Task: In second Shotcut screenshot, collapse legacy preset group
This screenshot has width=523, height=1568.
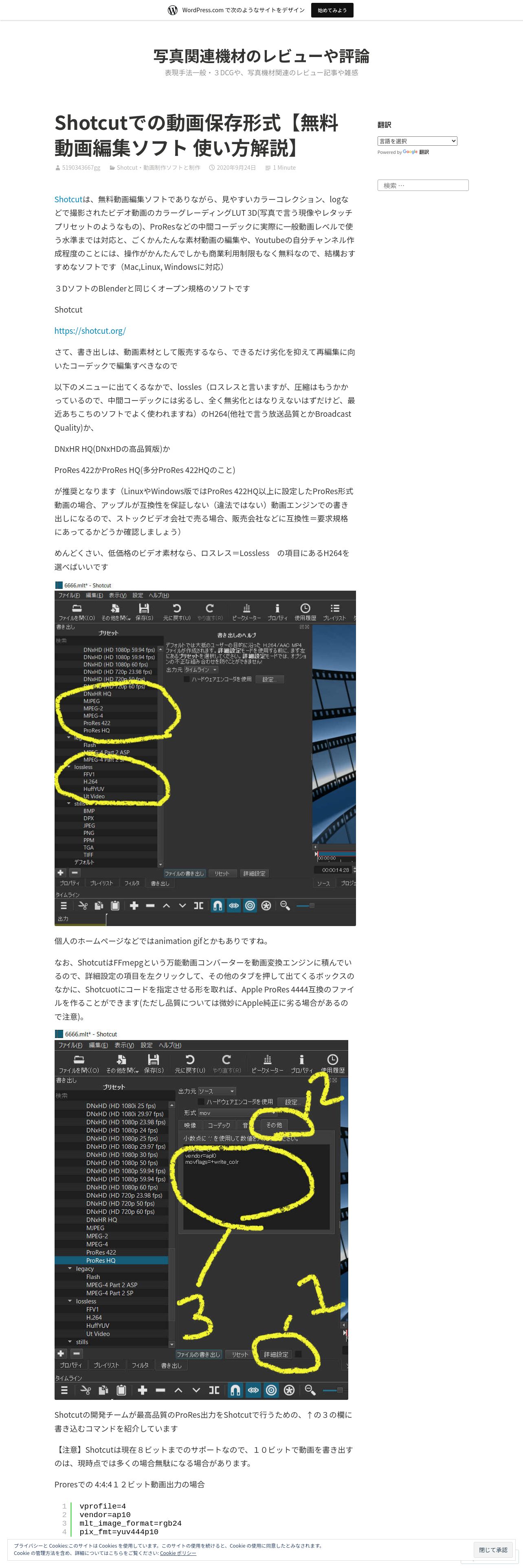Action: (70, 1268)
